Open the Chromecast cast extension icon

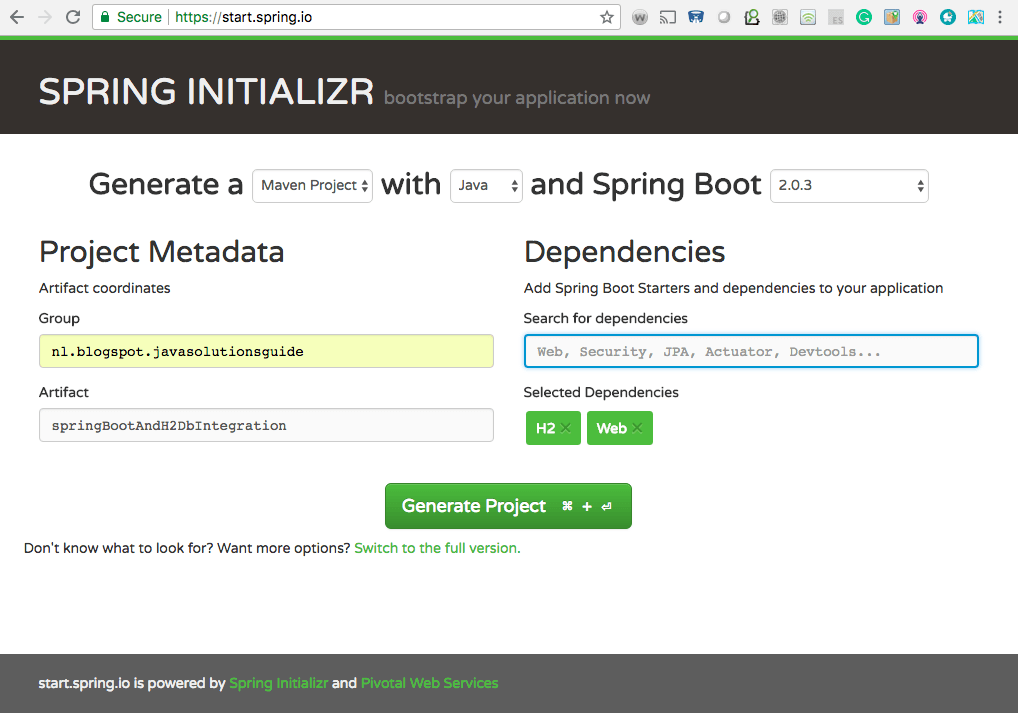coord(667,18)
